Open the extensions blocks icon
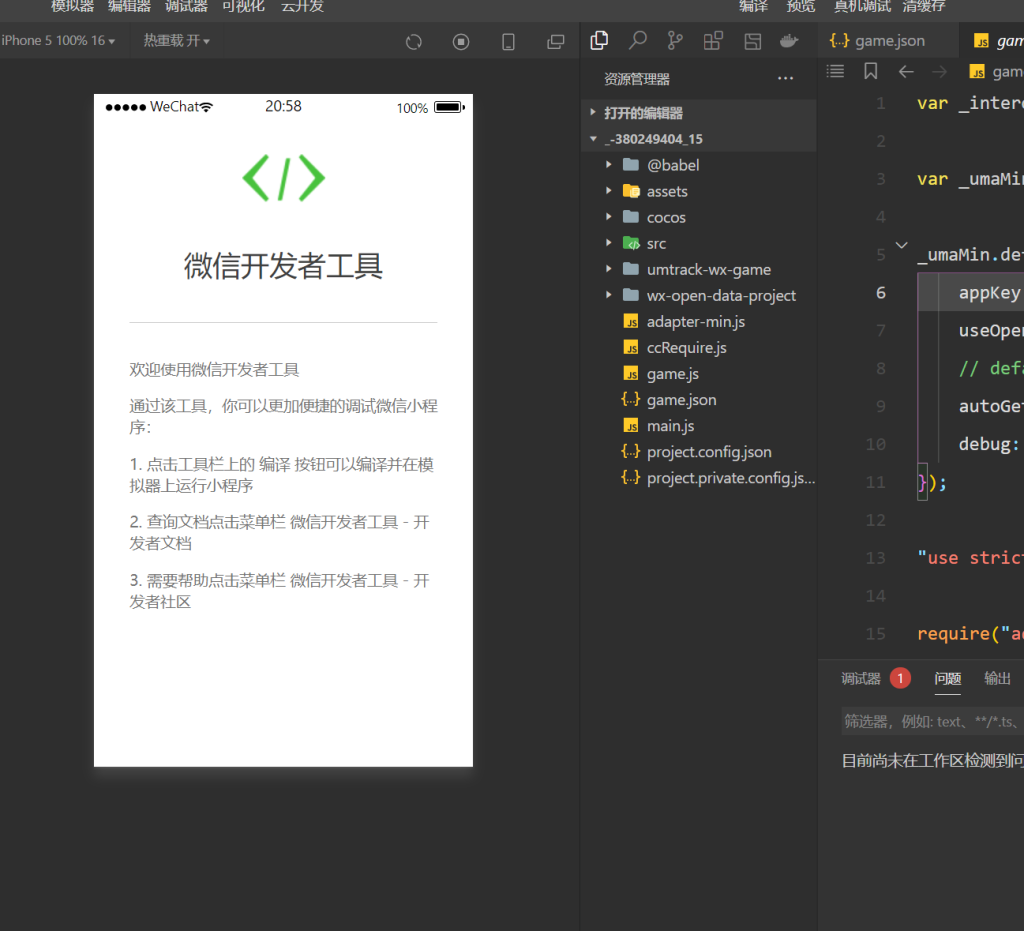The image size is (1024, 931). click(713, 41)
